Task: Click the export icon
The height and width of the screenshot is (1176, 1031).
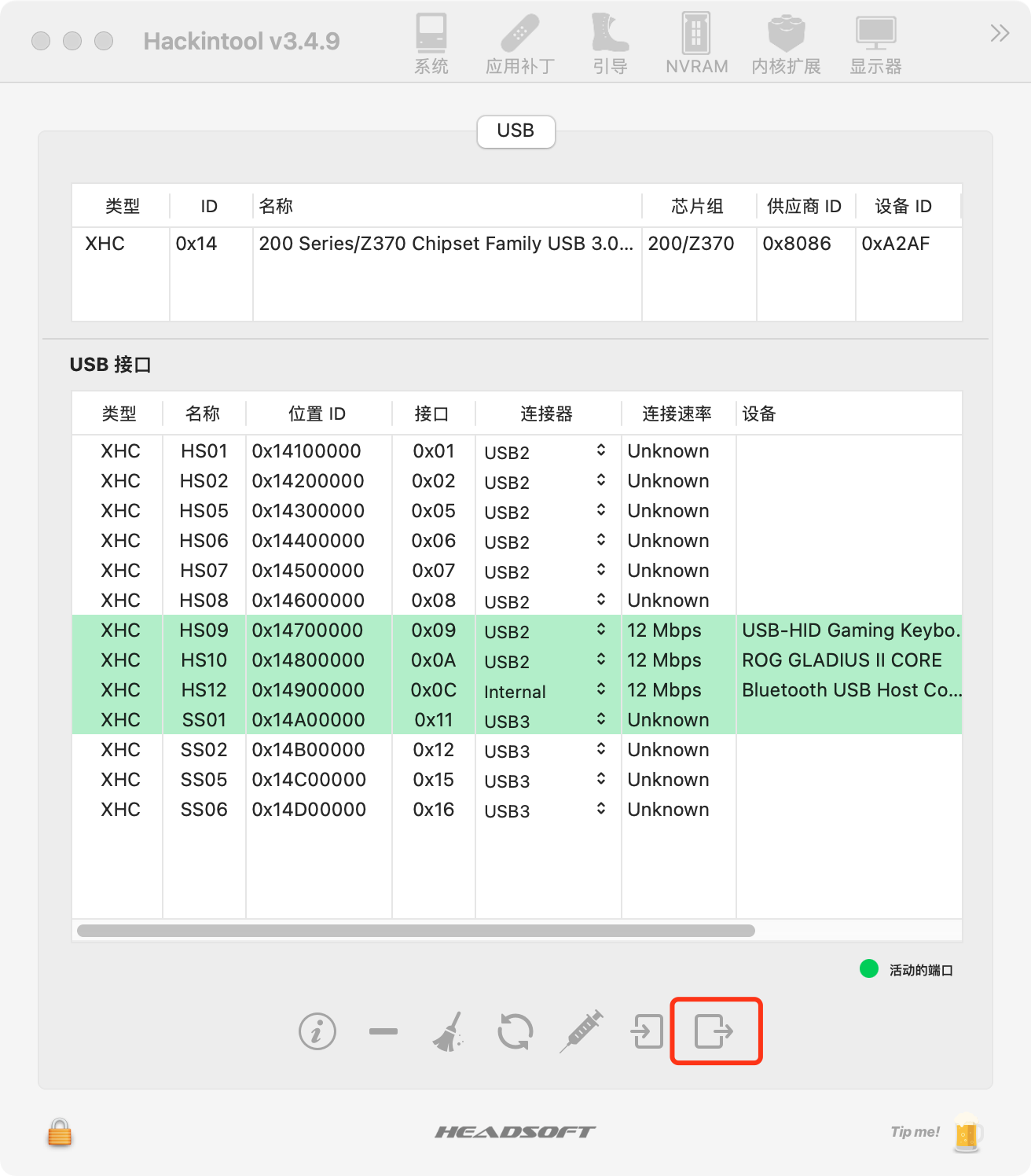Action: tap(714, 1031)
